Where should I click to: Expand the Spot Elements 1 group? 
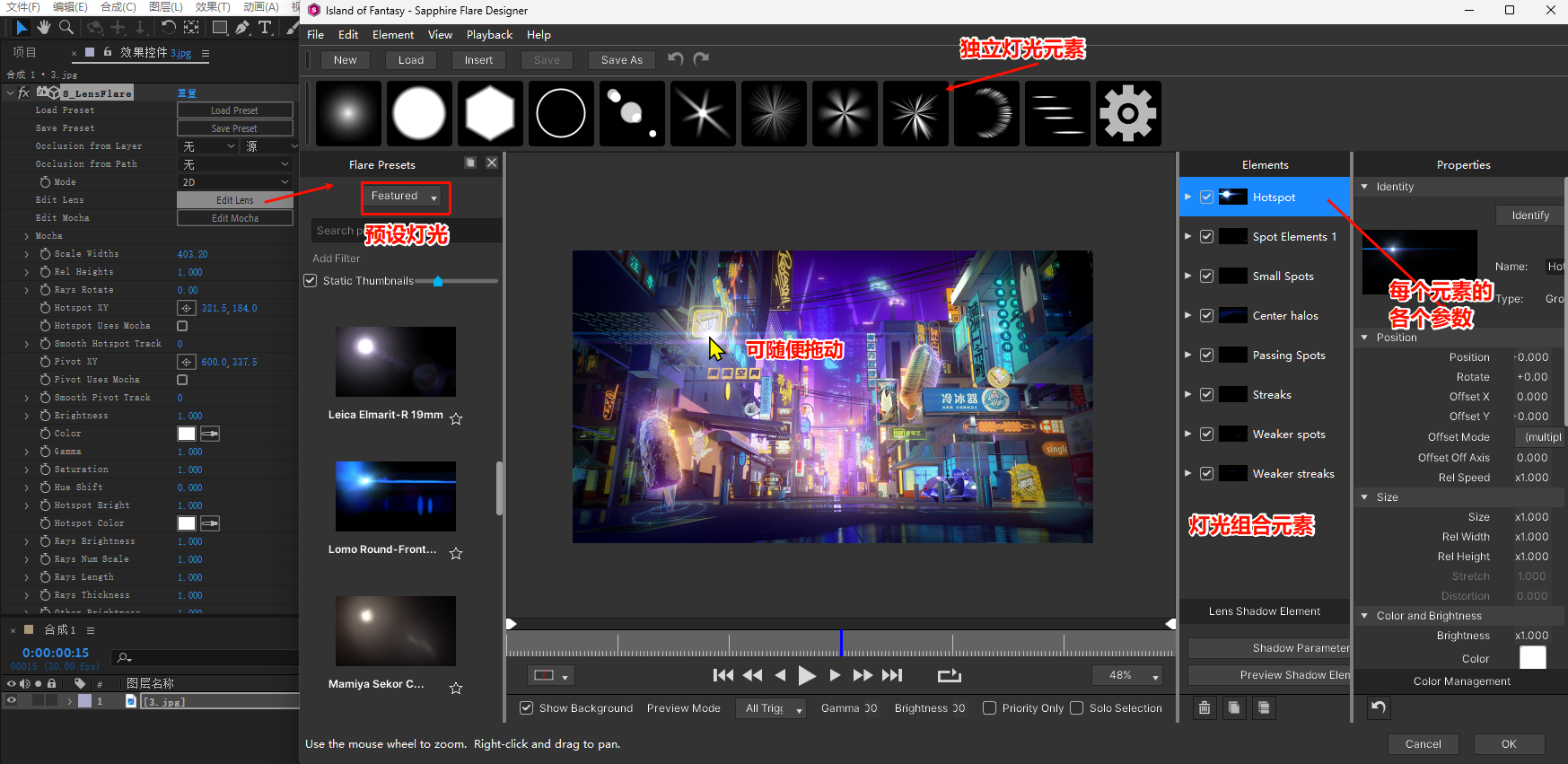(1187, 237)
